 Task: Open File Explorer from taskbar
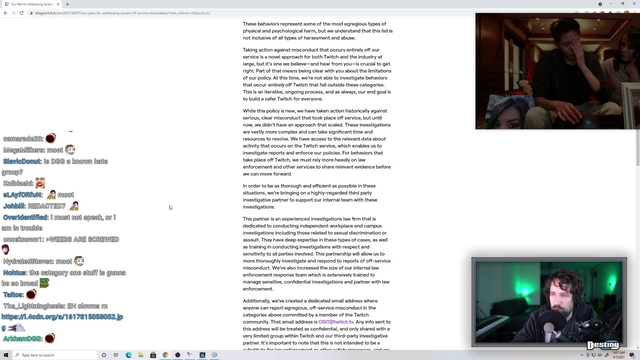141,355
